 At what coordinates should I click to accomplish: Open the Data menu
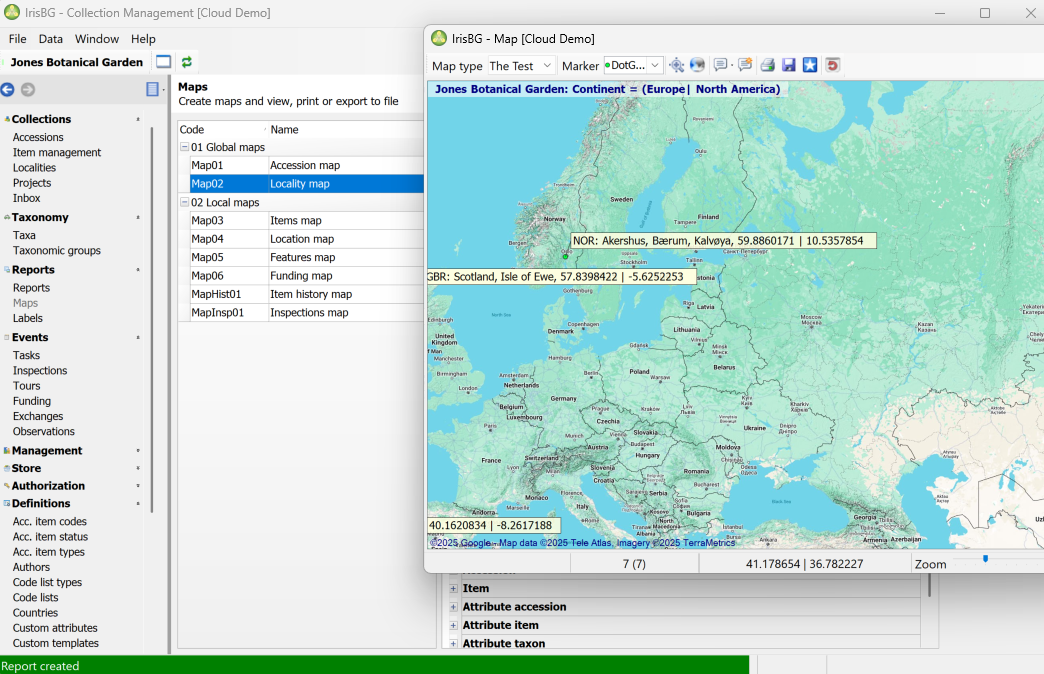tap(51, 39)
